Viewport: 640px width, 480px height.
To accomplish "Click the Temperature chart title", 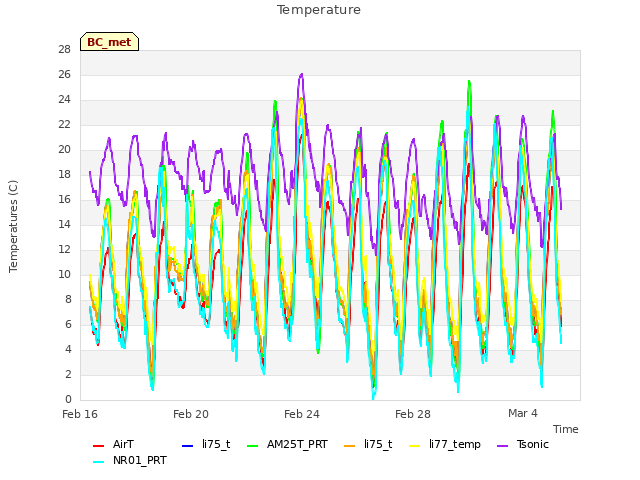I will click(319, 10).
